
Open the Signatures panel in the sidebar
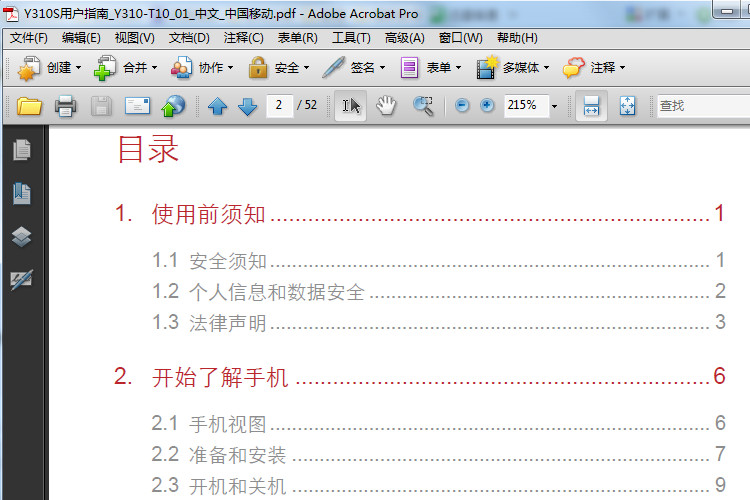click(22, 279)
